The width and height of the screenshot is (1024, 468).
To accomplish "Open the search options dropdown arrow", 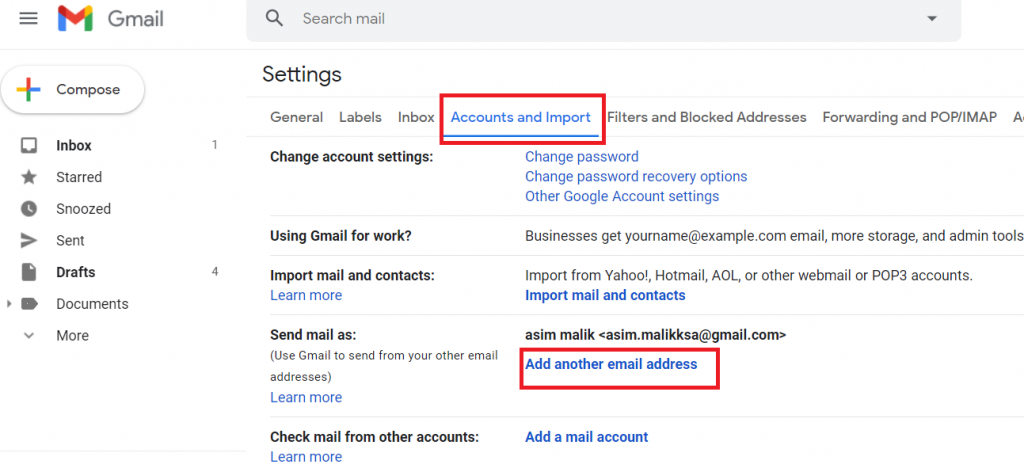I will click(932, 19).
